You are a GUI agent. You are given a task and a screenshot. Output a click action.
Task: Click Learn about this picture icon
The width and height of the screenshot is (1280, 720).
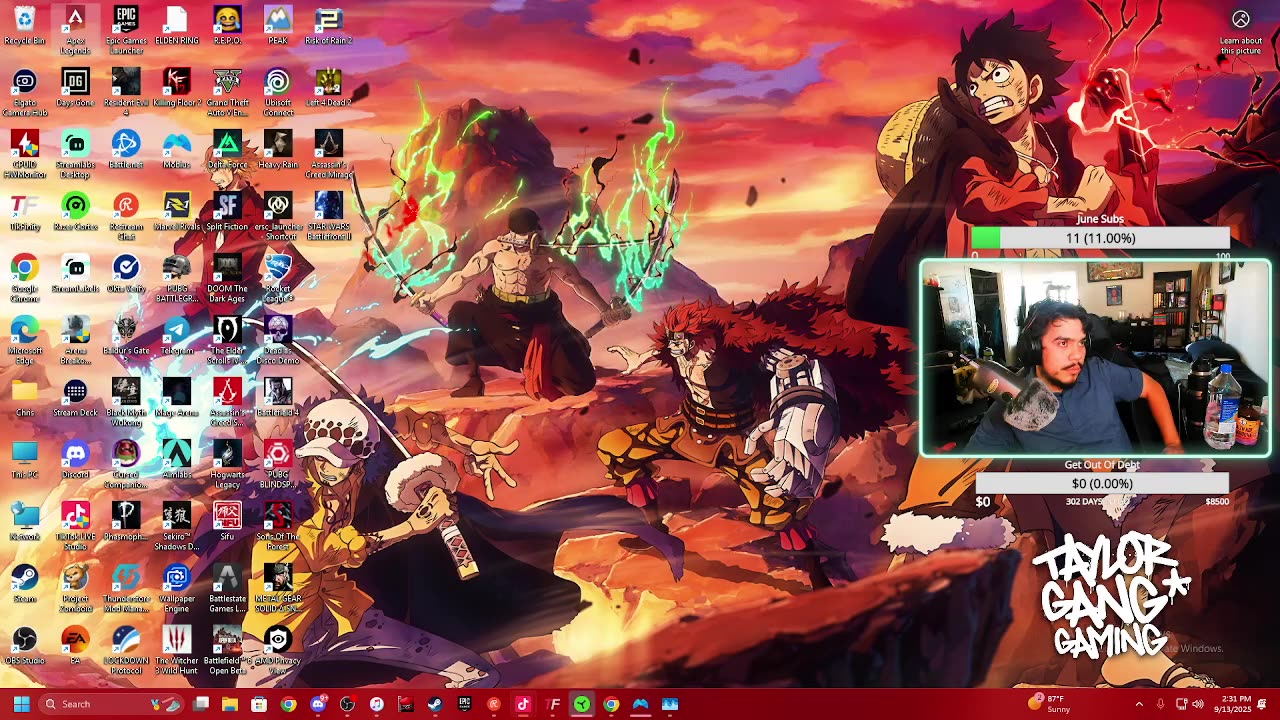(1241, 19)
